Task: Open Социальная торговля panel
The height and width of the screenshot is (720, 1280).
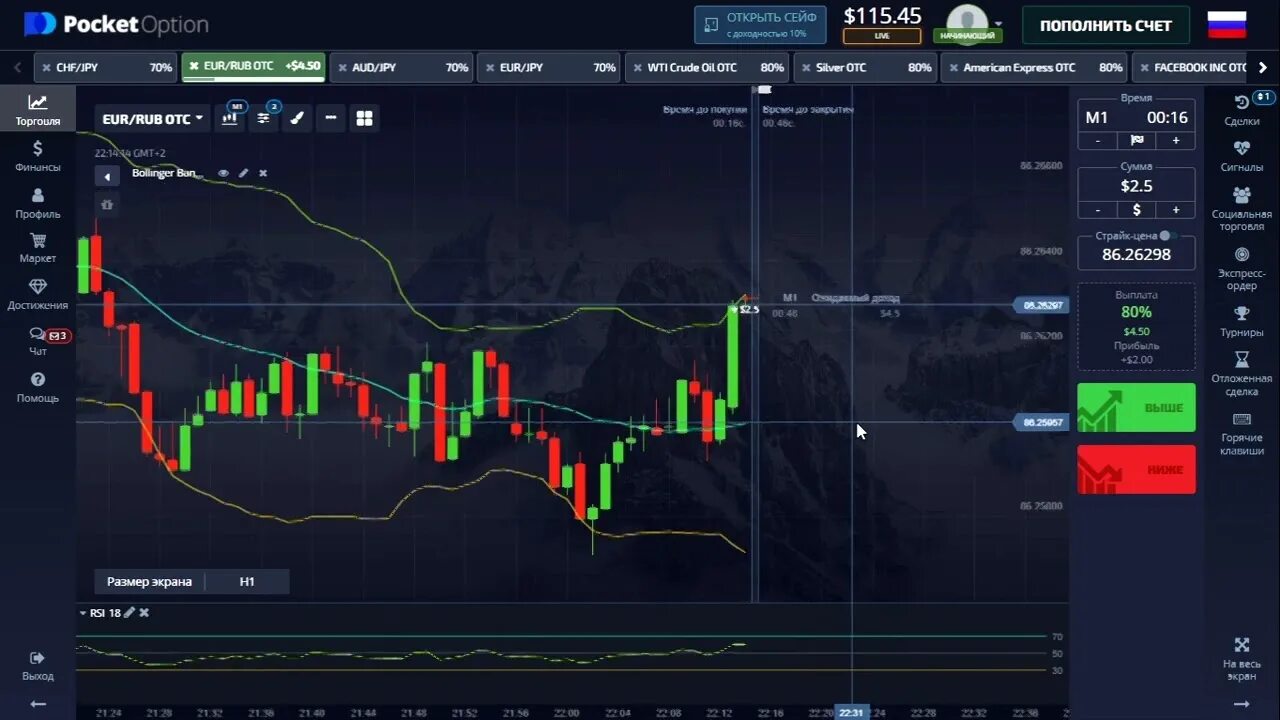Action: 1242,208
